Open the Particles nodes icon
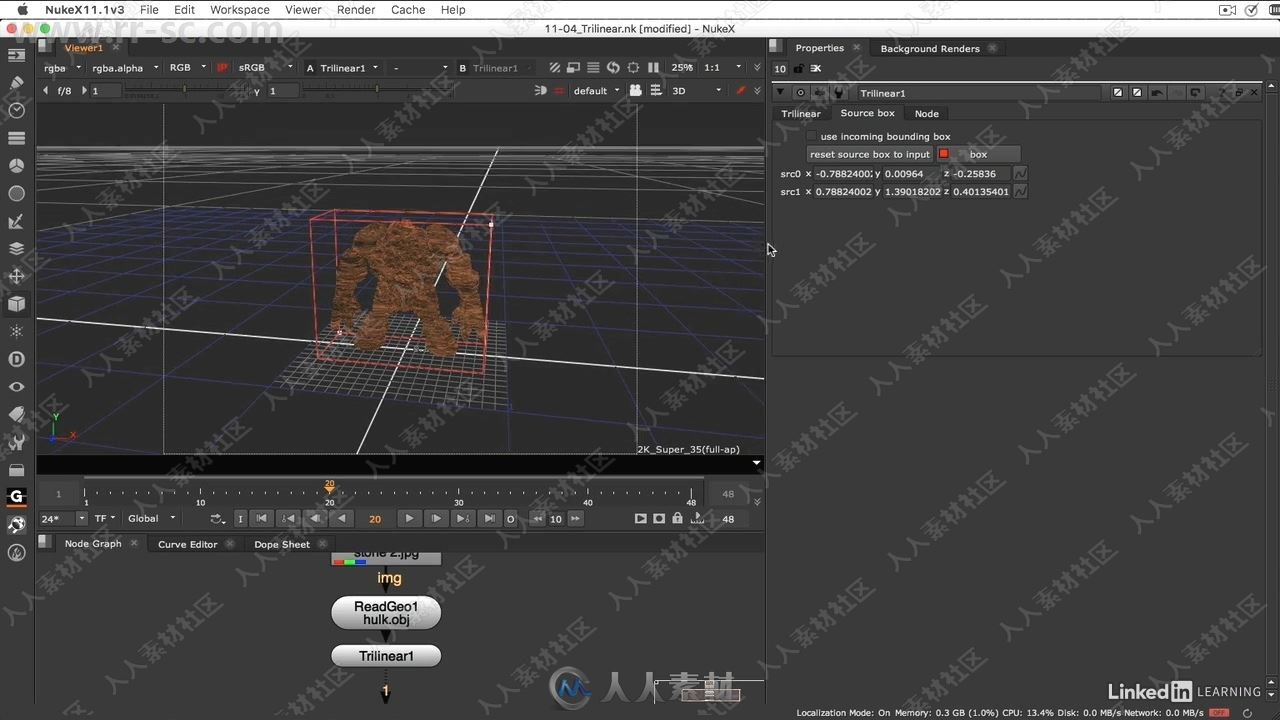1280x720 pixels. point(16,331)
